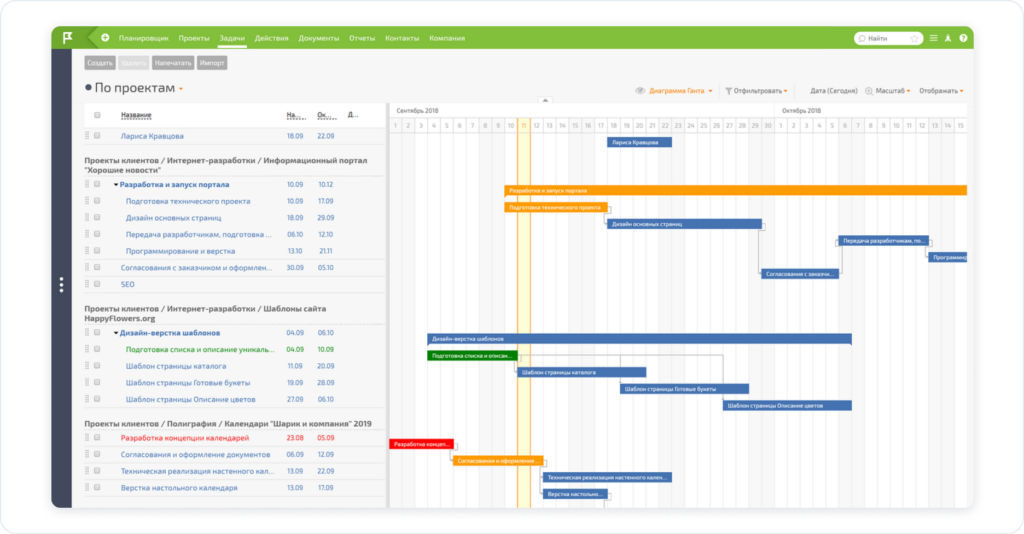Check the box for Лариса Кравцова row
1024x534 pixels.
click(x=97, y=136)
